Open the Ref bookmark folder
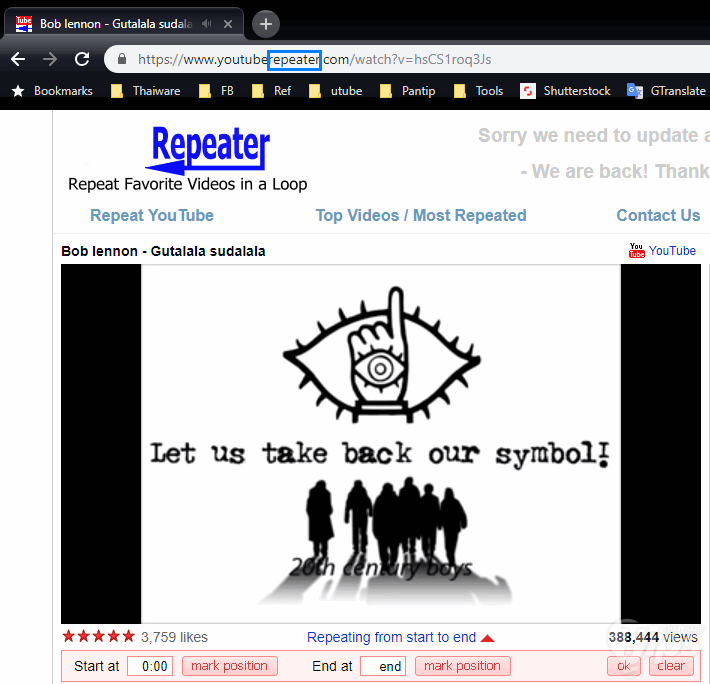 click(x=271, y=91)
